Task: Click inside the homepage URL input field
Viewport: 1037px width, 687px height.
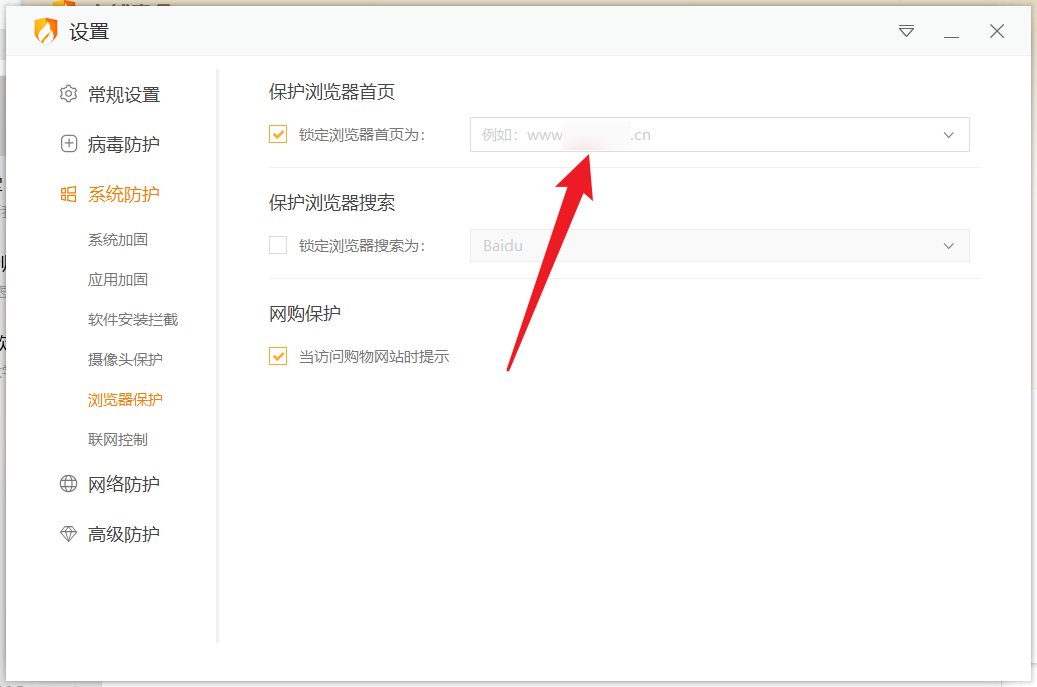Action: click(700, 133)
